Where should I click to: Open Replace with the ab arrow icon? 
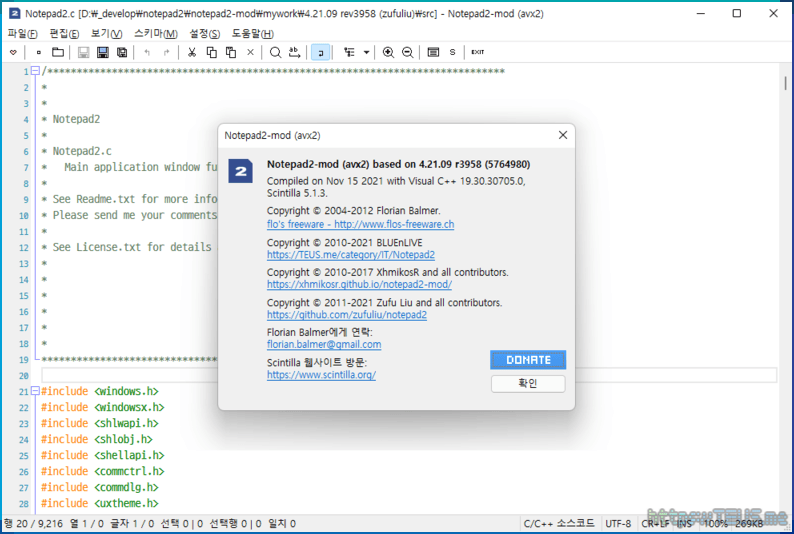click(295, 52)
